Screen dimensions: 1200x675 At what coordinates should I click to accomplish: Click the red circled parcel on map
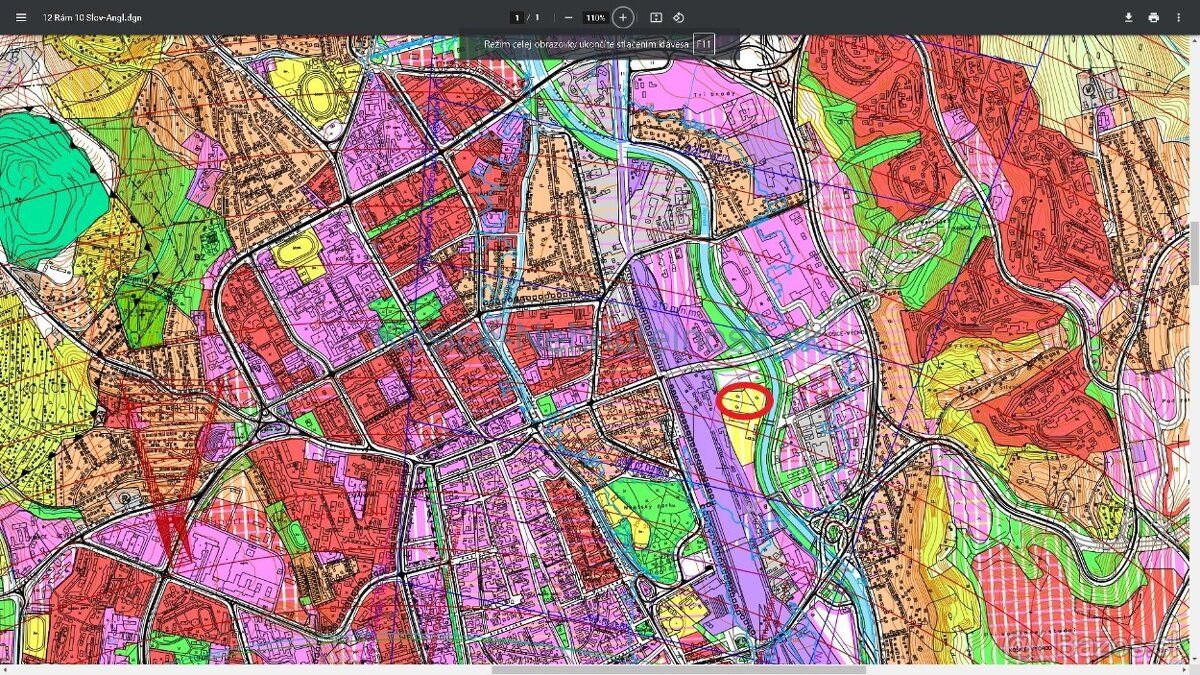pyautogui.click(x=745, y=400)
